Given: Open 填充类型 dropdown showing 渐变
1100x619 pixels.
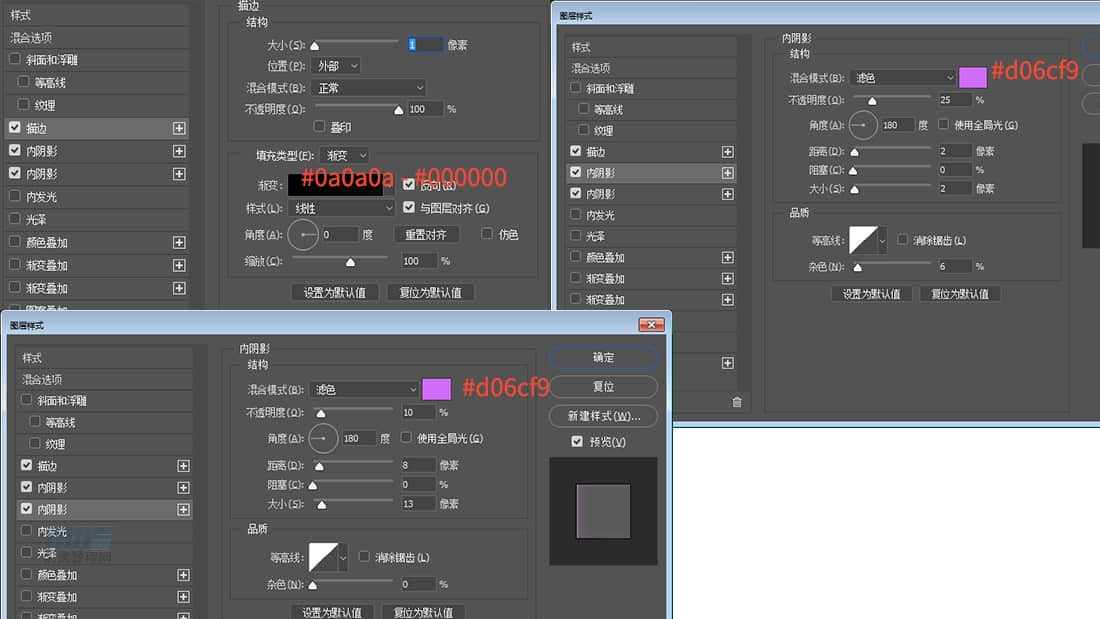Looking at the screenshot, I should point(344,155).
